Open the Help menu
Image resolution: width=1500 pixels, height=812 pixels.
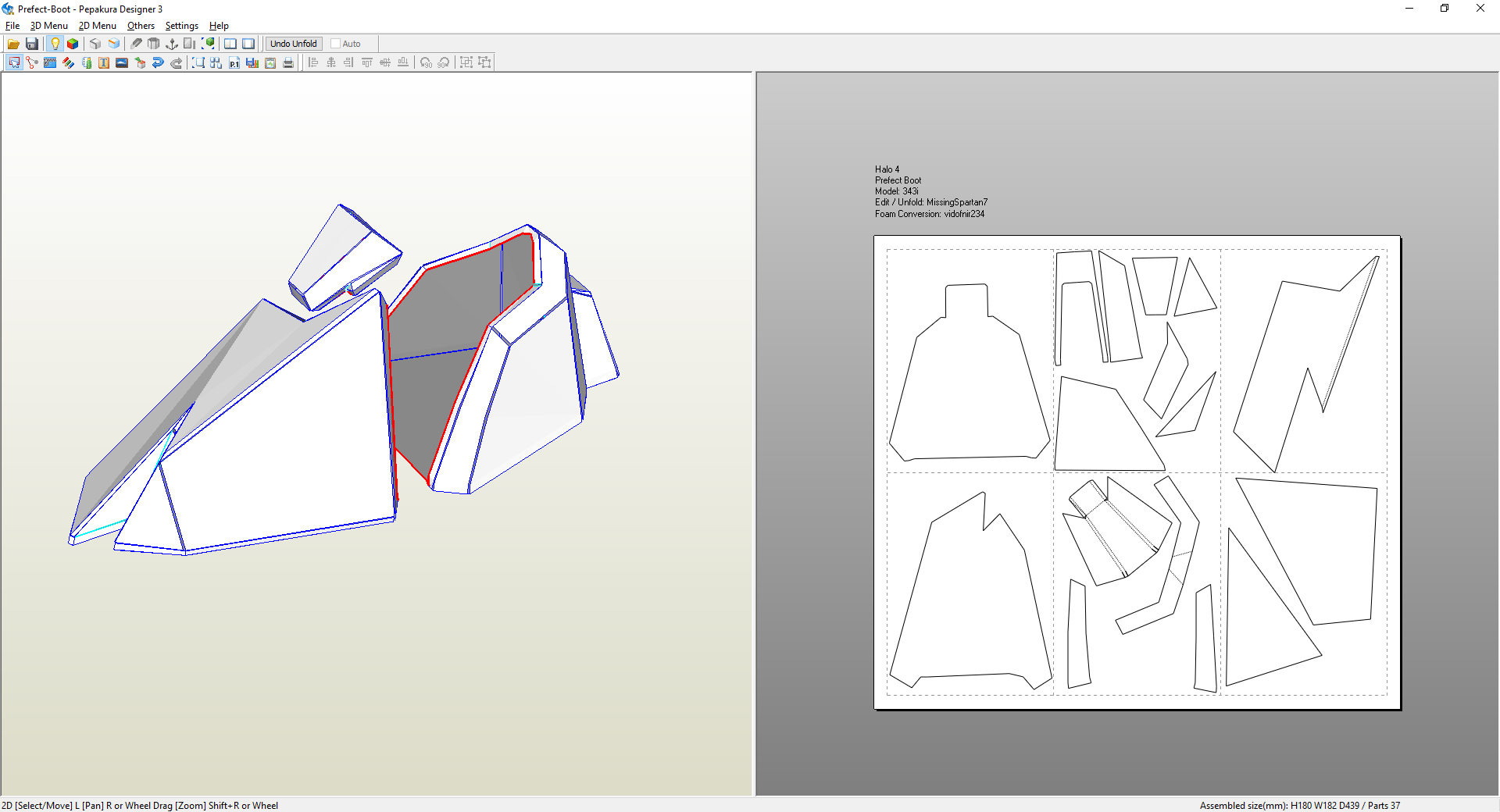(219, 26)
